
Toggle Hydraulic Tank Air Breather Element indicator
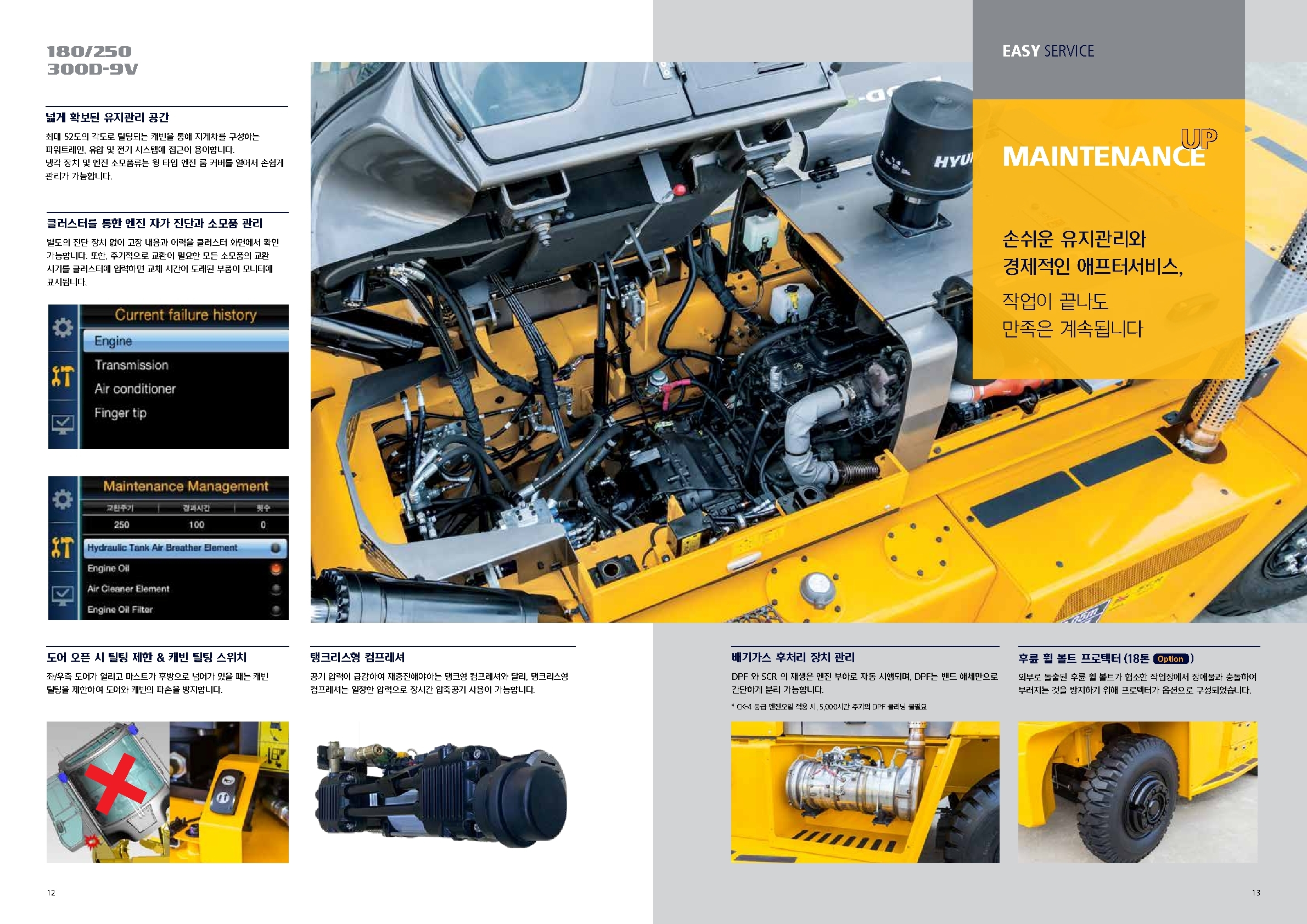coord(276,548)
